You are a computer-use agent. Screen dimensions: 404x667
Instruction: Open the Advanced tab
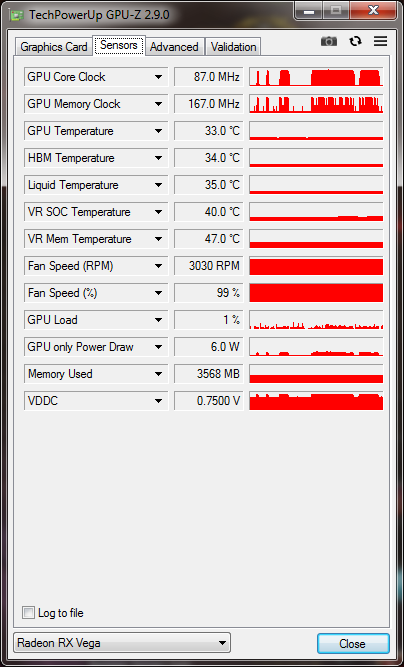(174, 46)
